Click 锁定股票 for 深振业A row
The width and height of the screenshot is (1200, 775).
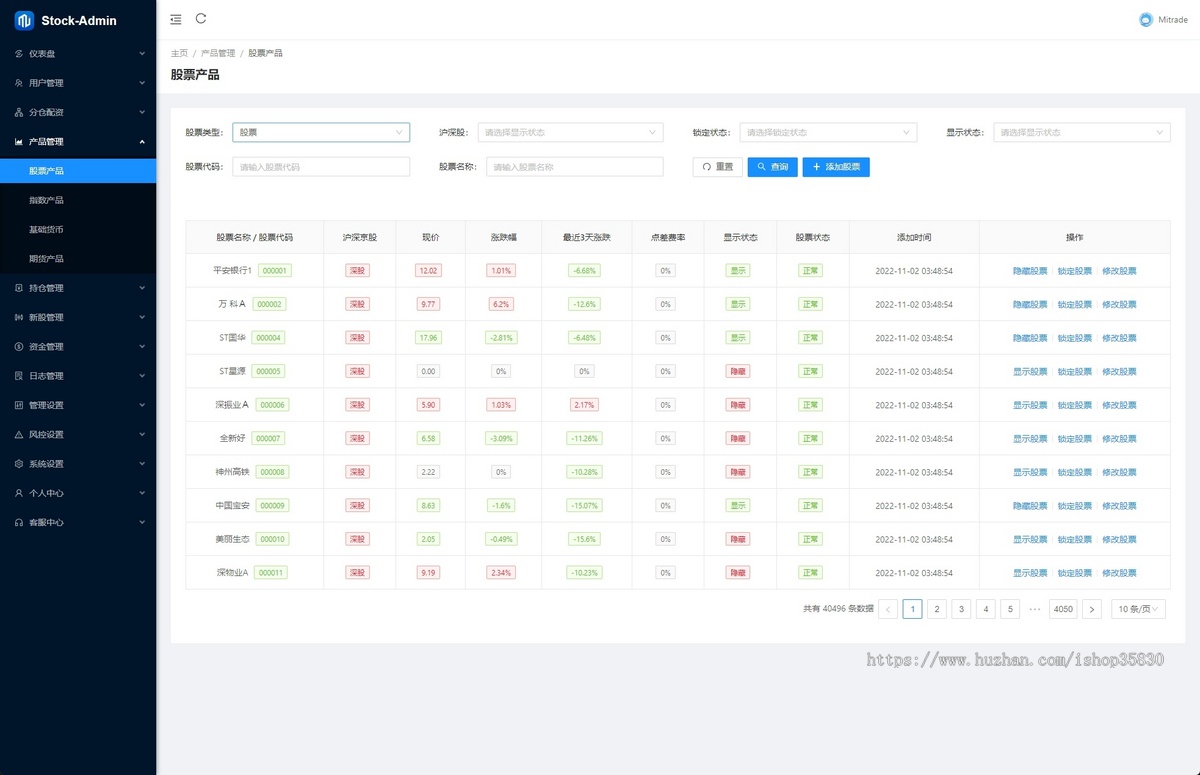point(1075,405)
